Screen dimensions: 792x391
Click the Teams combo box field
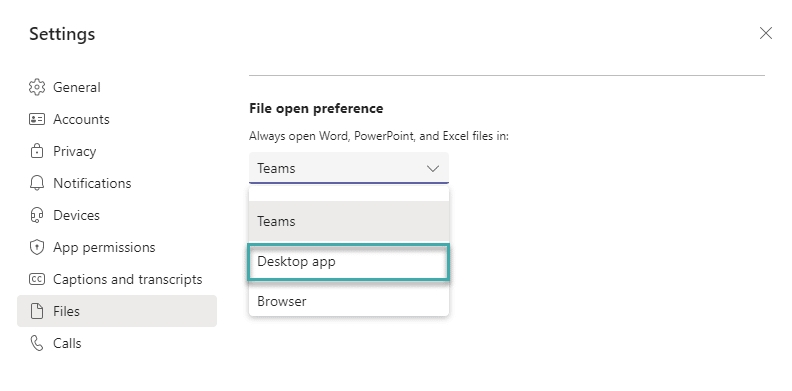[x=349, y=168]
